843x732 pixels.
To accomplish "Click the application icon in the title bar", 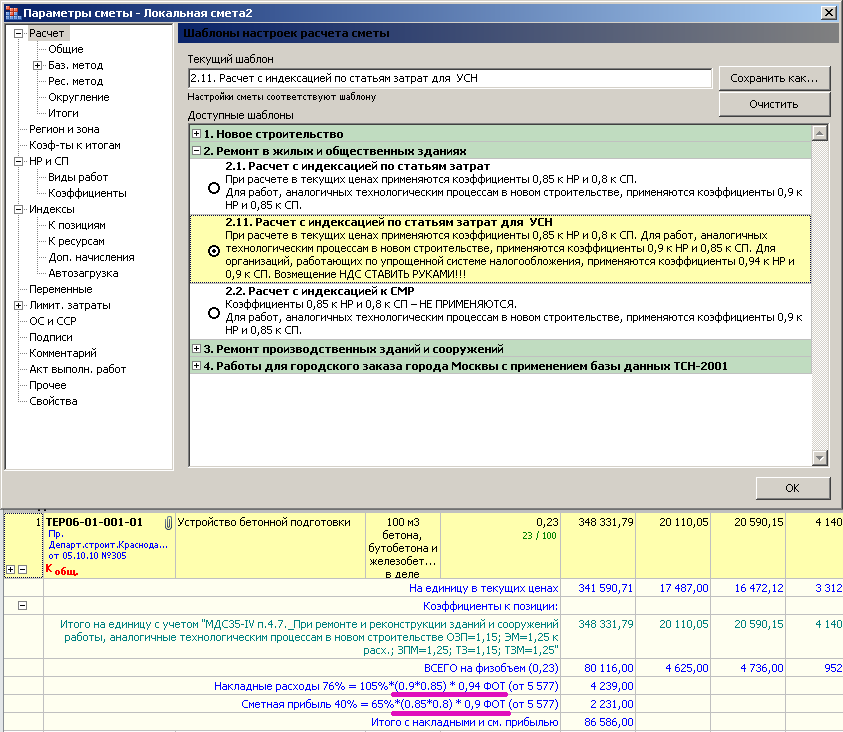I will coord(11,12).
